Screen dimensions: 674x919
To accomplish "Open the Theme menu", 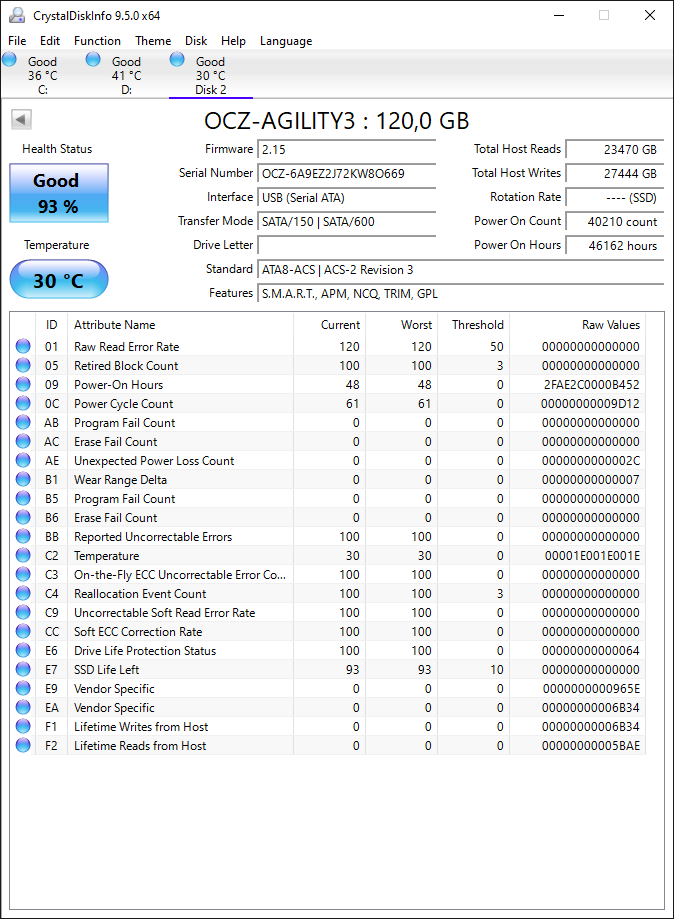I will (153, 40).
